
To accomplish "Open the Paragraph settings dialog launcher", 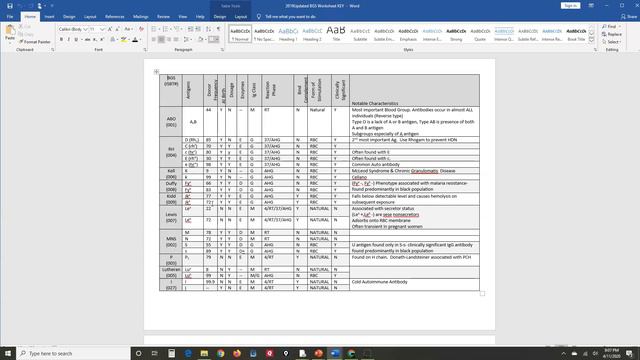I will [222, 50].
